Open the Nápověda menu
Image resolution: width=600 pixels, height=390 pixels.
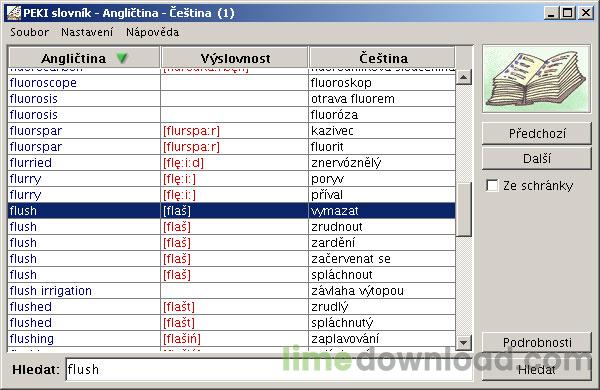pyautogui.click(x=152, y=32)
